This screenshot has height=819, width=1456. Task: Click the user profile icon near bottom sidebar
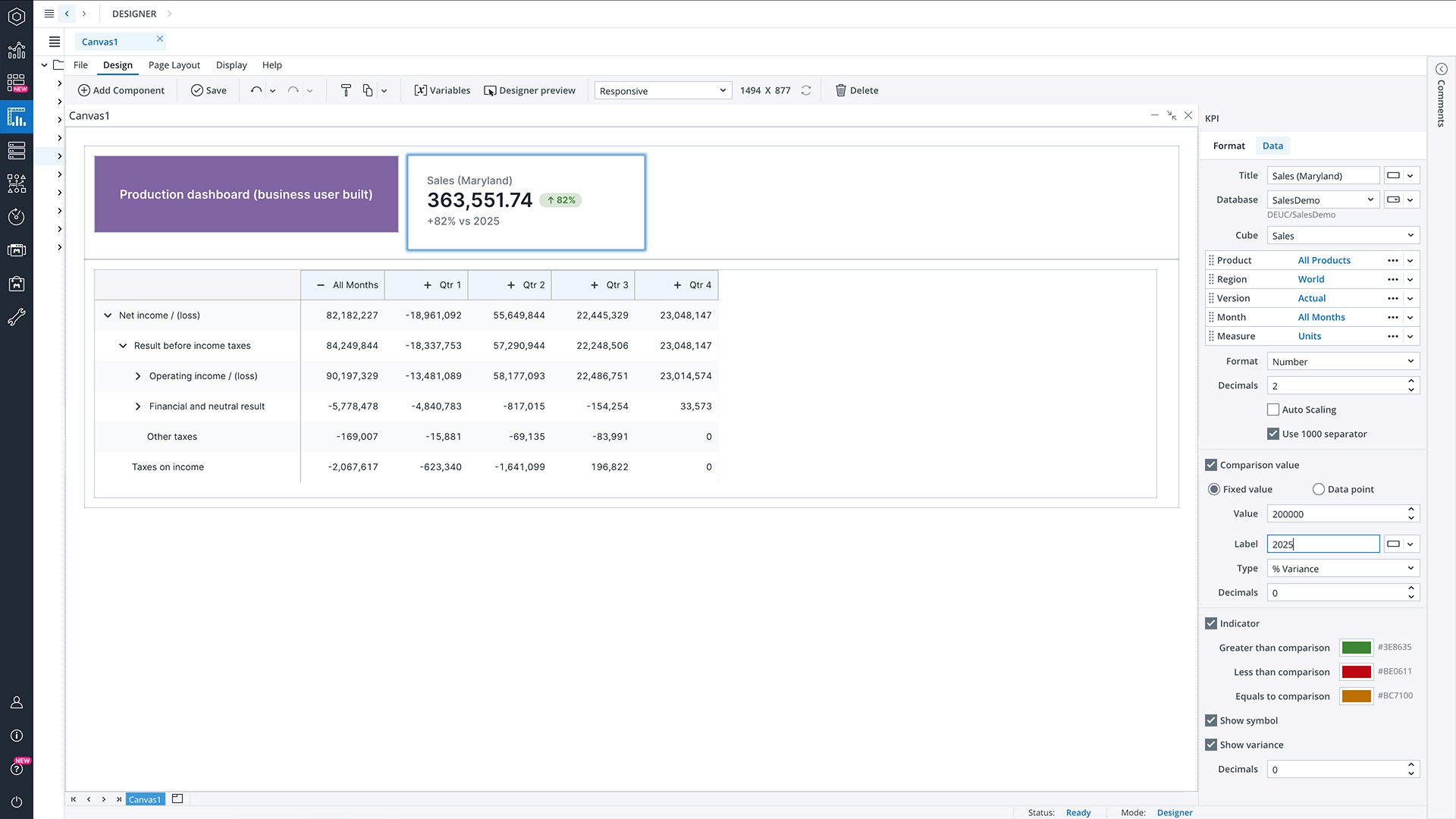pos(17,701)
